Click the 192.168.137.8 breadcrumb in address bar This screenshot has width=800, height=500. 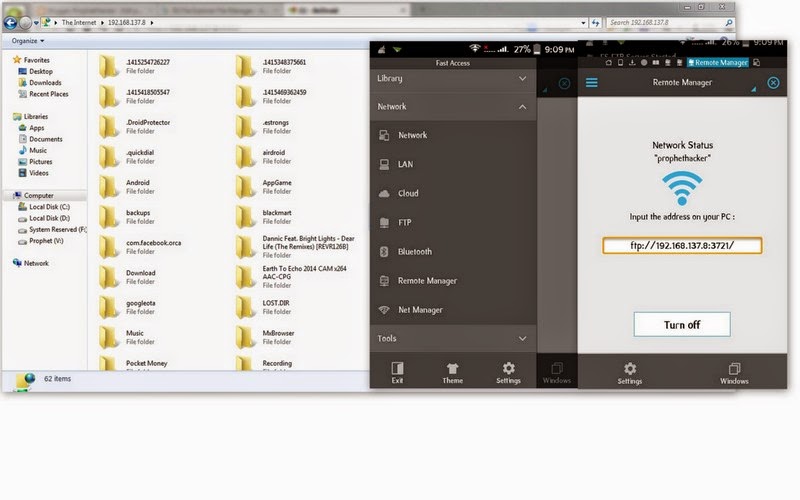127,22
